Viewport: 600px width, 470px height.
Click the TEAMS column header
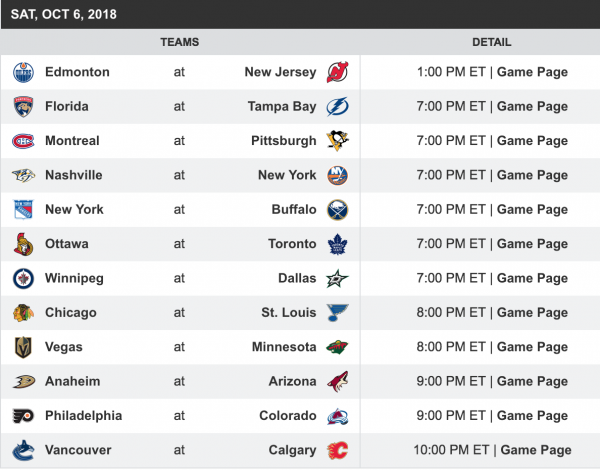click(180, 42)
